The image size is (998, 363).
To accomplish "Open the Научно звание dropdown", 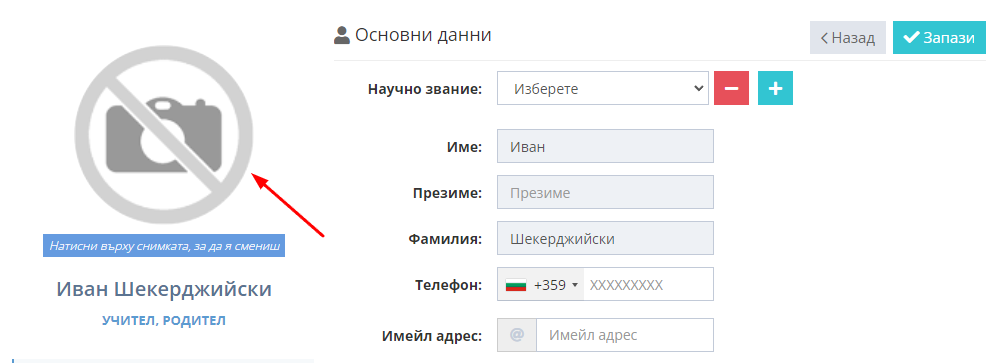I will pyautogui.click(x=602, y=88).
